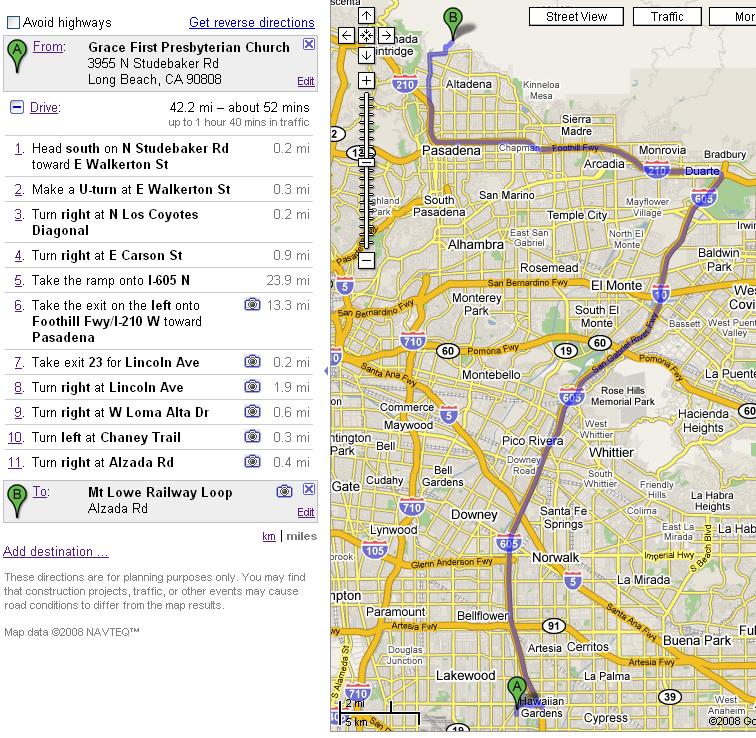Viewport: 756px width, 738px height.
Task: Open step 2 U-turn at E Walkerton St
Action: [x=159, y=189]
